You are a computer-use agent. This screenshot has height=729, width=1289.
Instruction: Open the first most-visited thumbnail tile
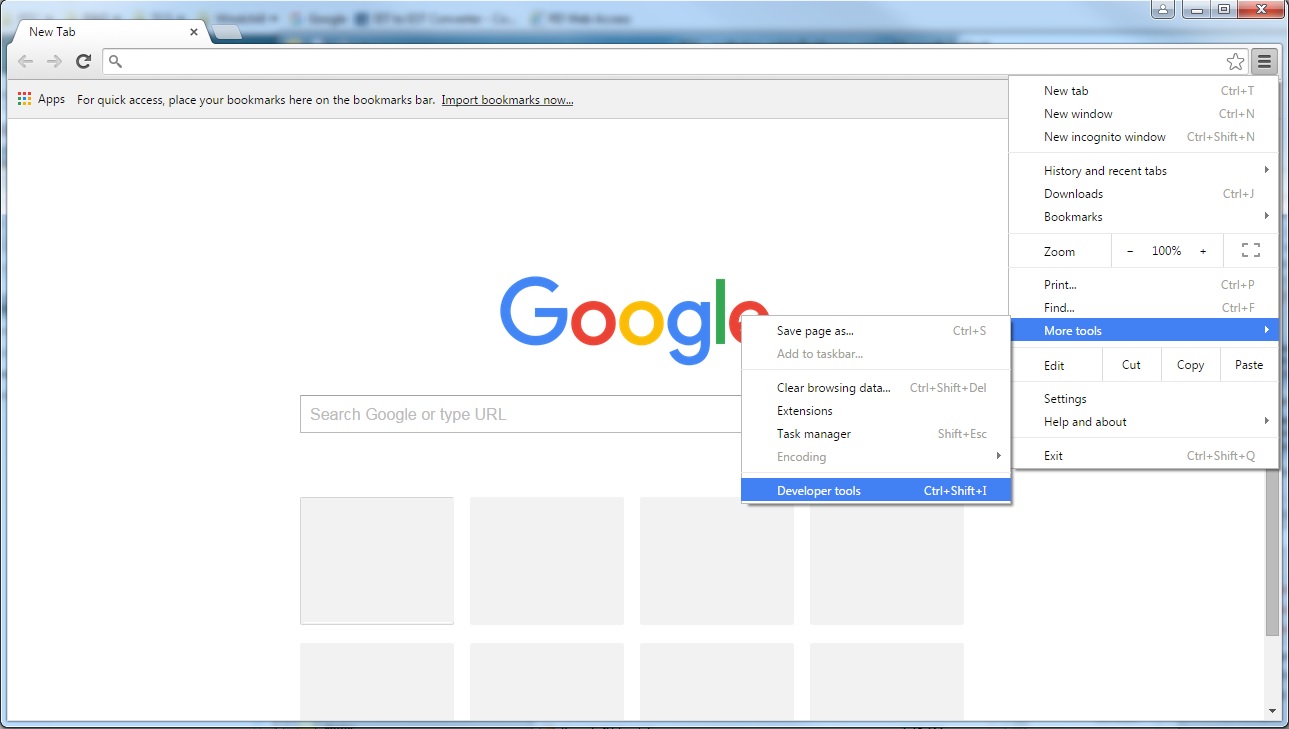coord(377,561)
